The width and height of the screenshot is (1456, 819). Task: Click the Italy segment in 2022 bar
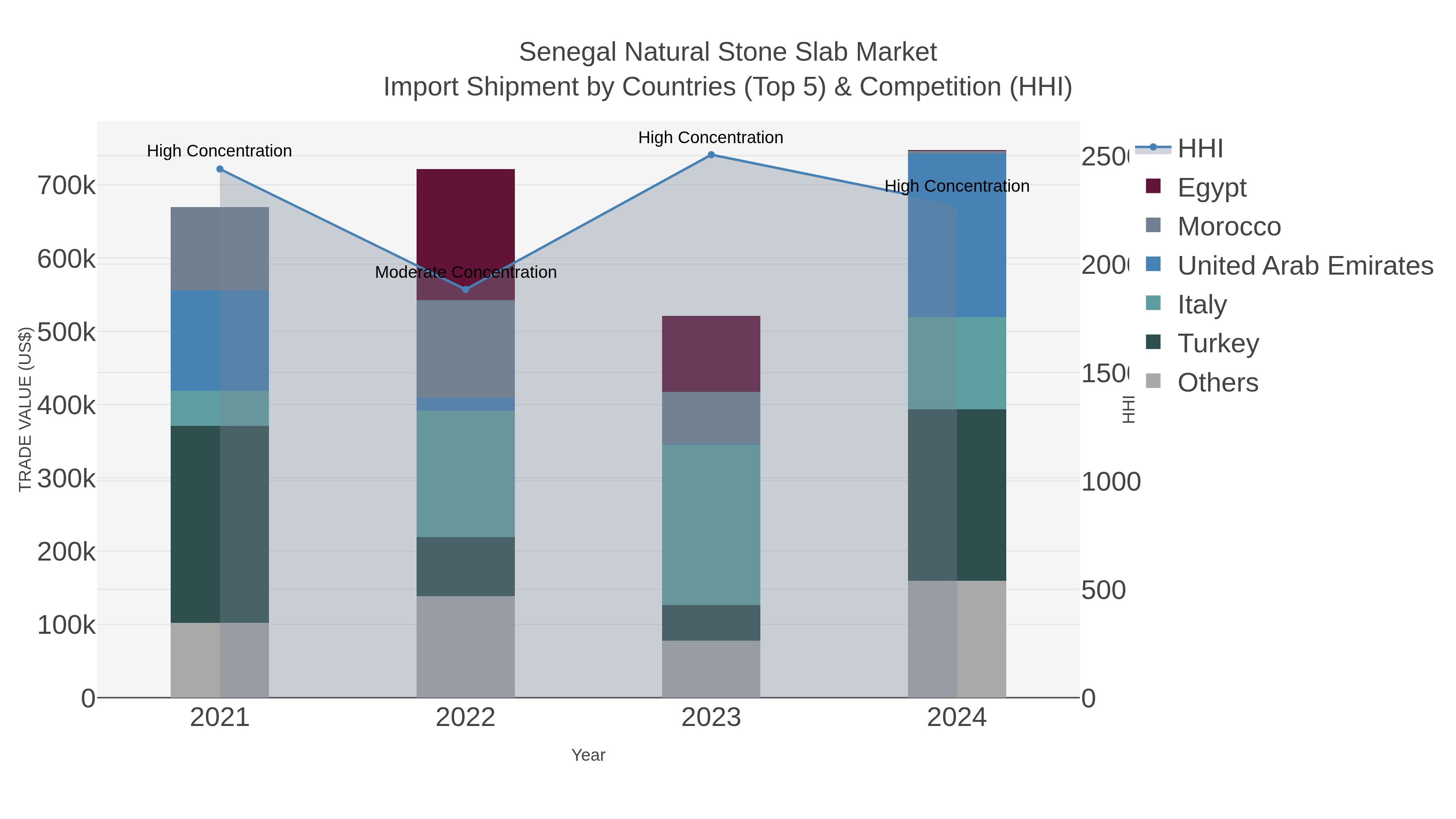466,474
